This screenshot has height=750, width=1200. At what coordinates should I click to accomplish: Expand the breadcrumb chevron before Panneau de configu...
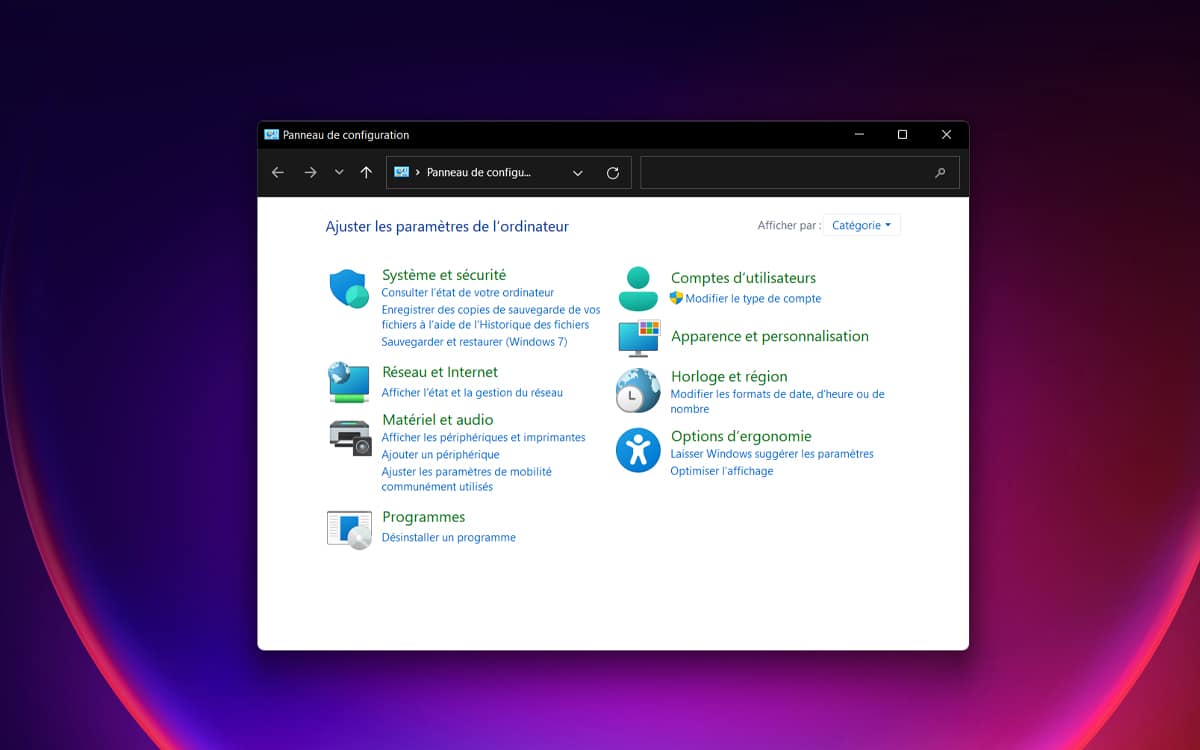click(x=417, y=173)
